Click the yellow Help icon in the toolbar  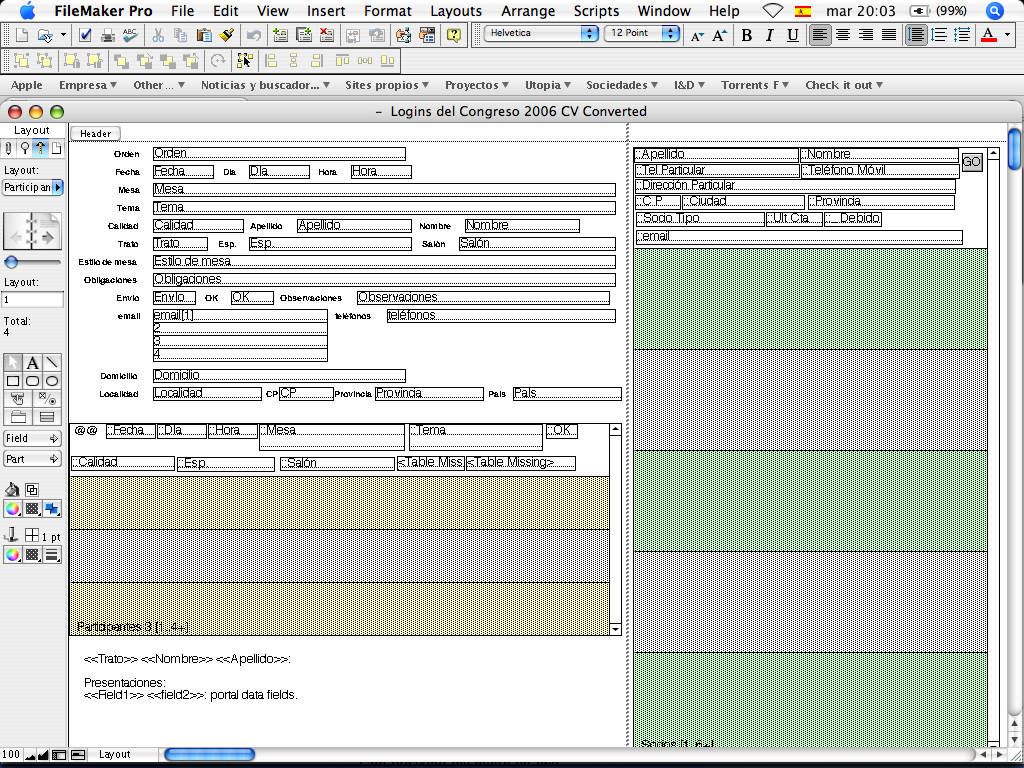click(454, 35)
